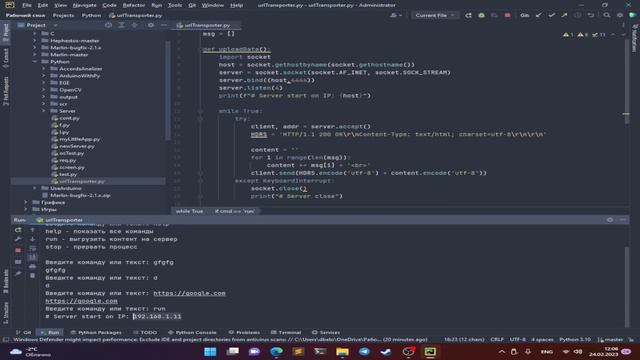Screen dimensions: 640x360
Task: Click the red stop icon in the top toolbar
Action: point(507,15)
